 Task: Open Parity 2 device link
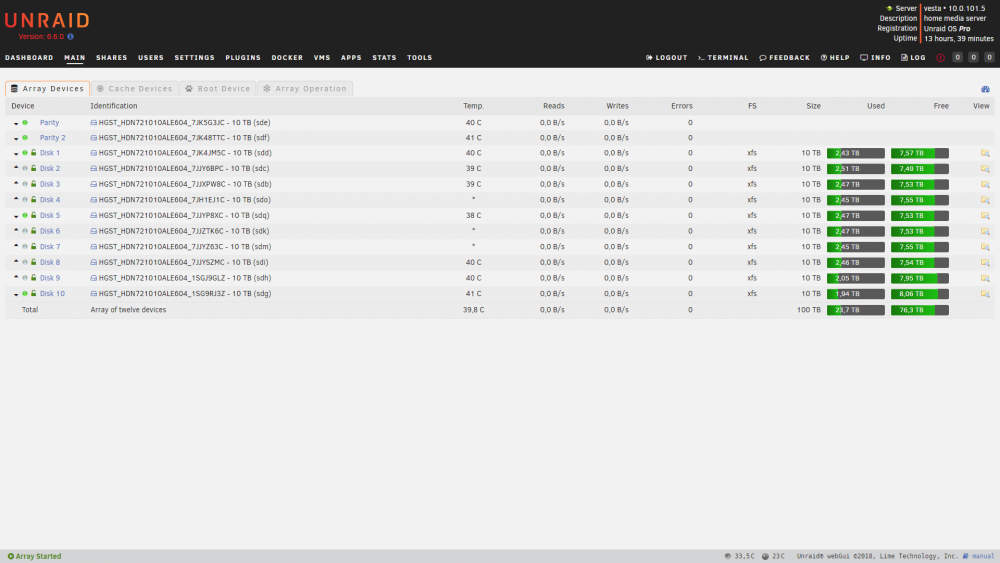52,138
